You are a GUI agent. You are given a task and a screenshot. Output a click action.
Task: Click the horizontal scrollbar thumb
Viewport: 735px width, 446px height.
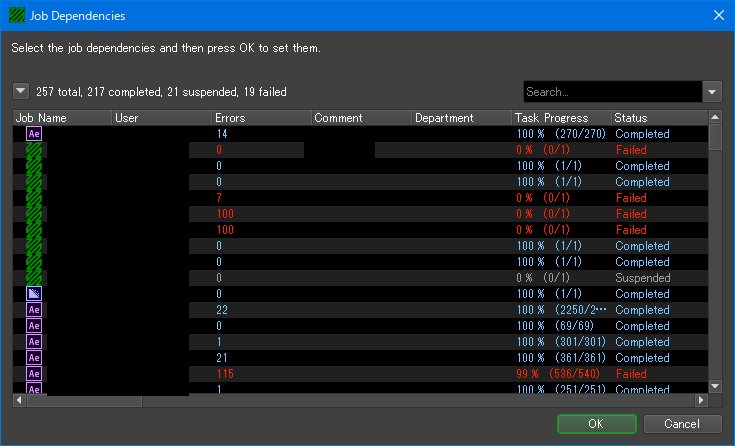point(84,401)
